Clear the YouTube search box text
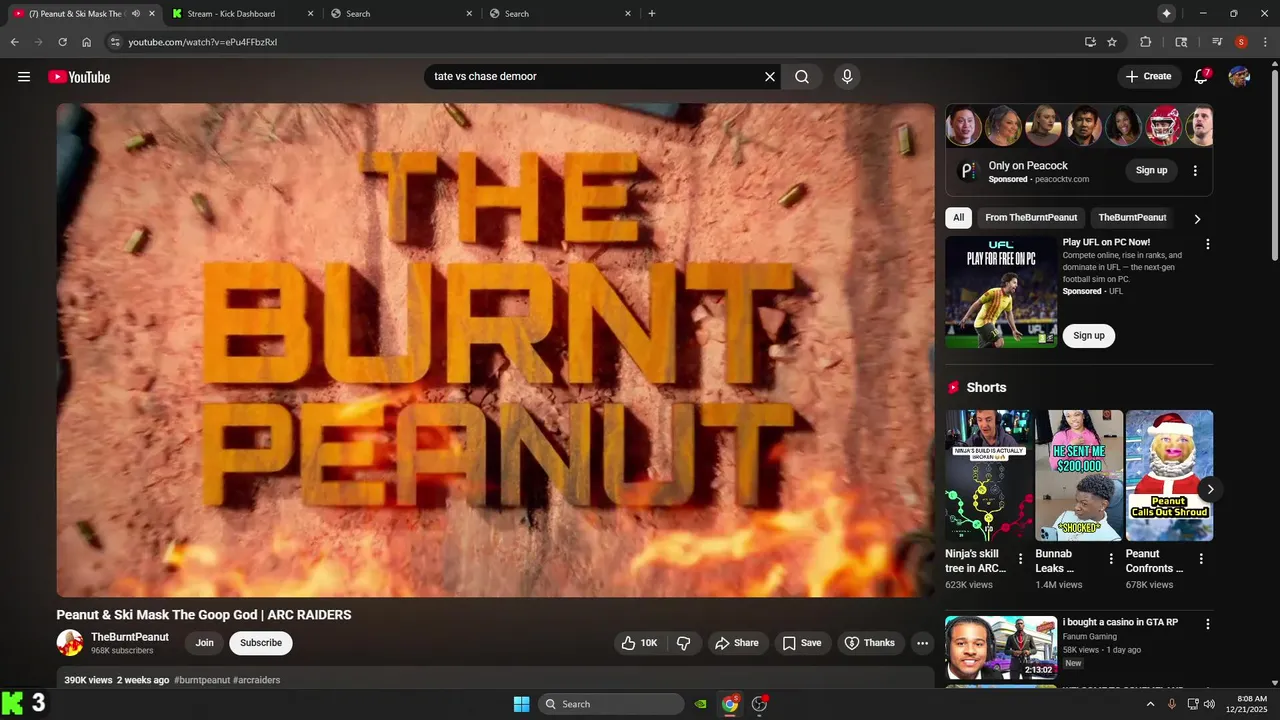Screen dimensions: 1280x720 770,77
